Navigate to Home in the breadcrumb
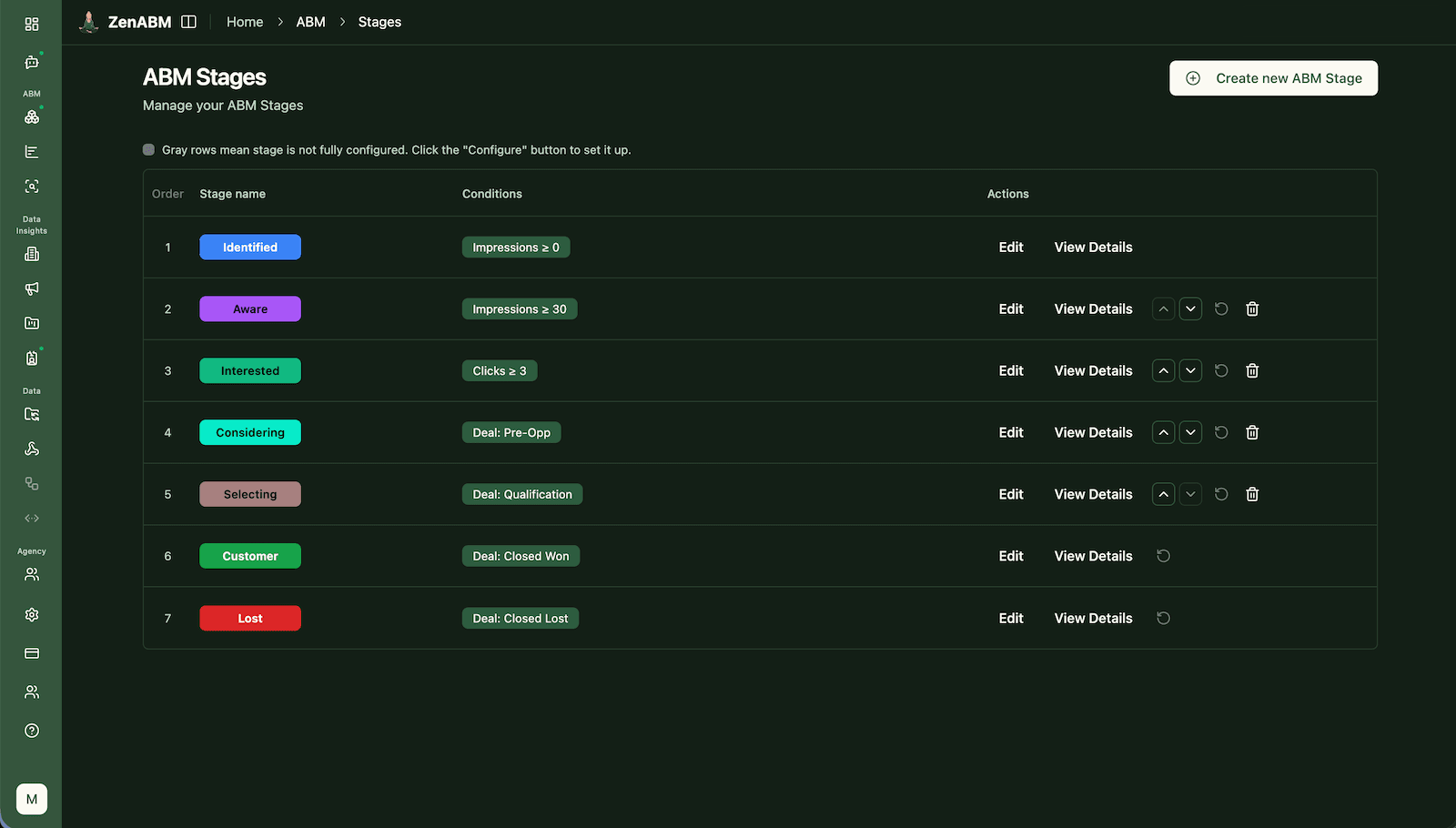The height and width of the screenshot is (828, 1456). pyautogui.click(x=244, y=21)
